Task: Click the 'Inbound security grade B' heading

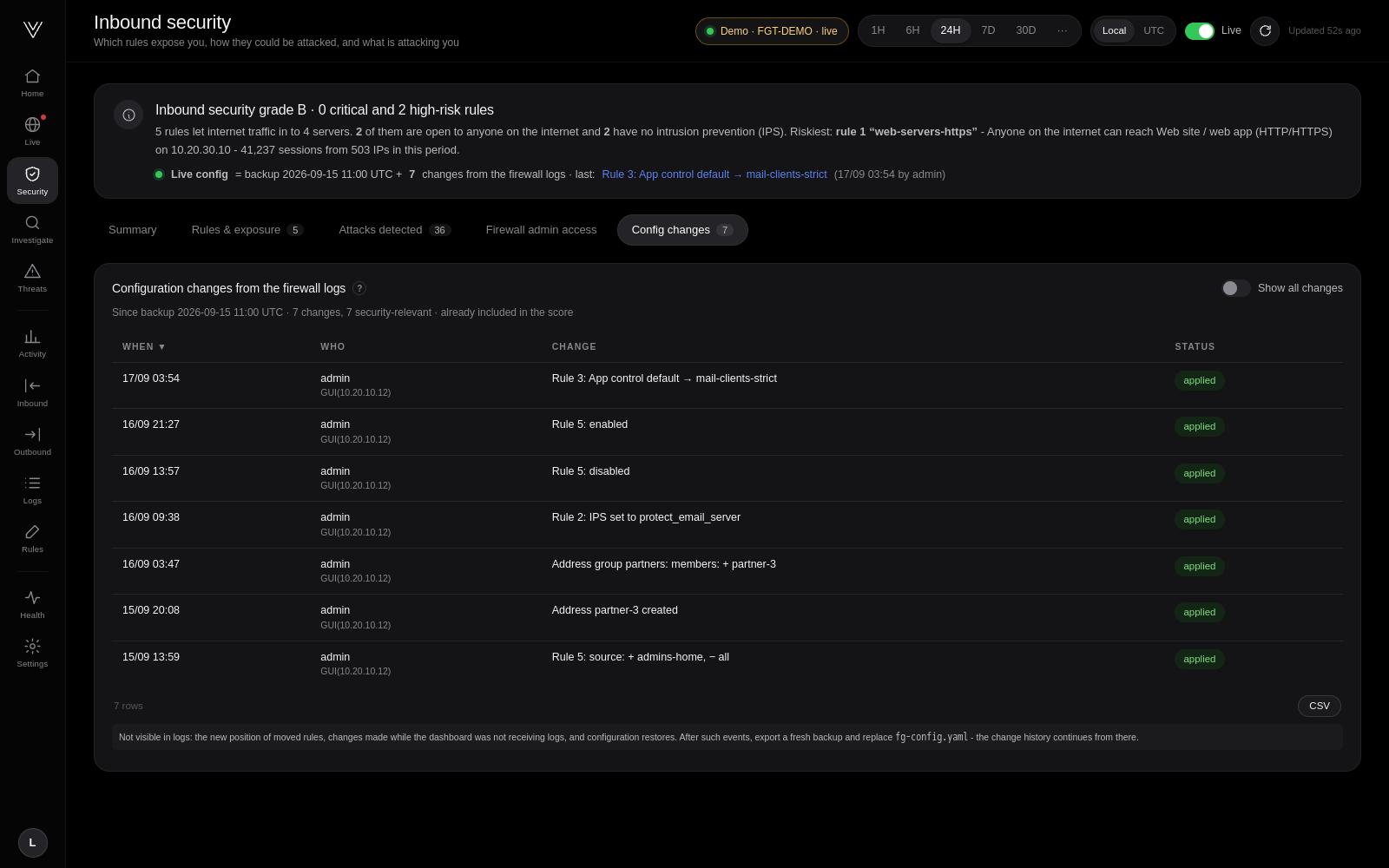Action: [325, 110]
